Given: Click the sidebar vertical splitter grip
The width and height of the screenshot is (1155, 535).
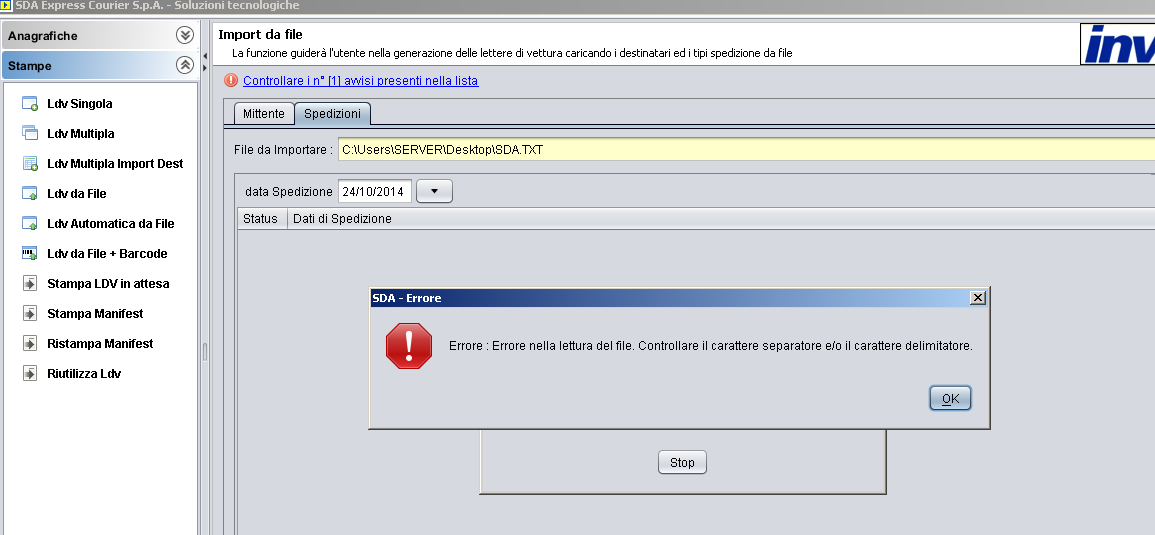Looking at the screenshot, I should click(x=205, y=352).
